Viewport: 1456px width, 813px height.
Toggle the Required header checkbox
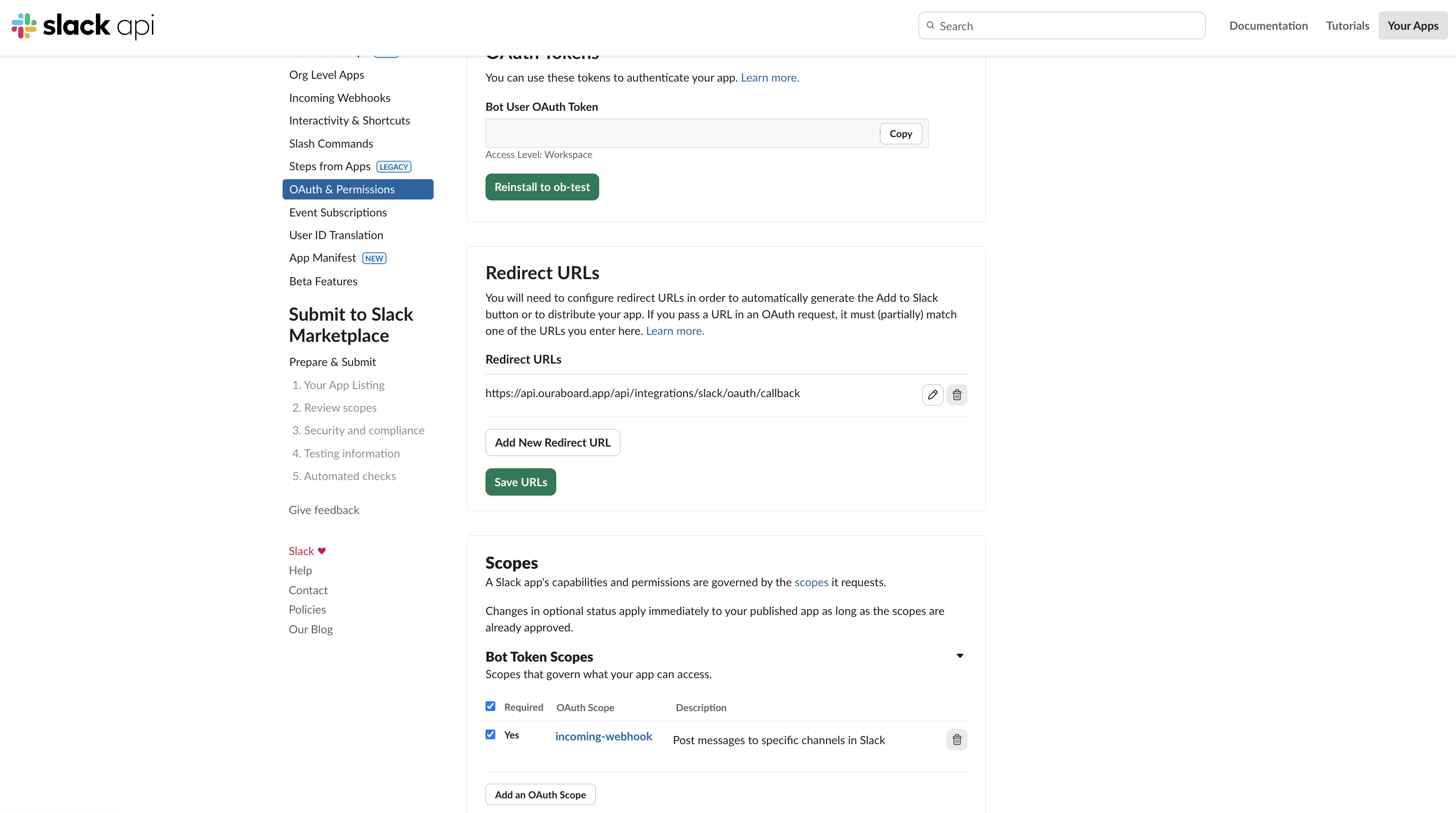pyautogui.click(x=490, y=706)
